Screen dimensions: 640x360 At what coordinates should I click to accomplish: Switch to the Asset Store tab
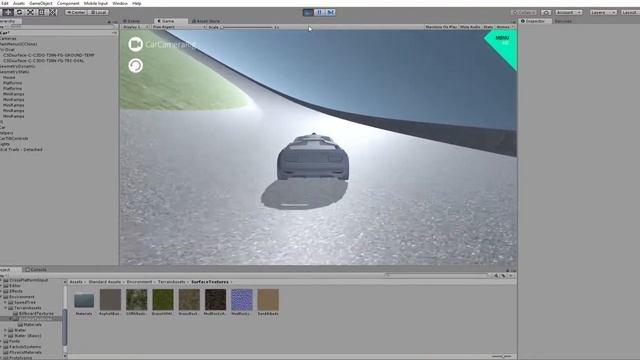point(206,21)
